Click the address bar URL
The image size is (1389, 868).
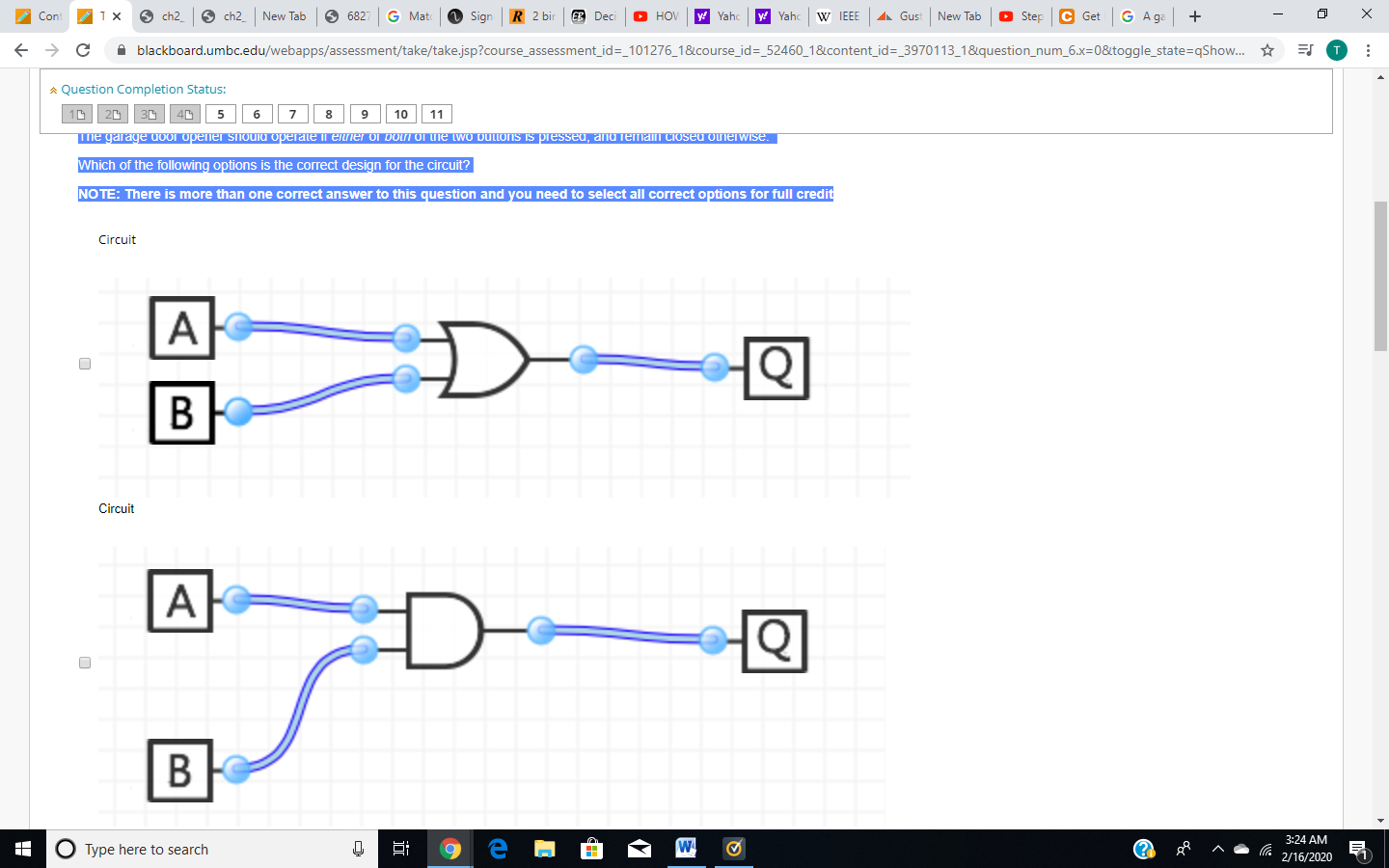691,50
